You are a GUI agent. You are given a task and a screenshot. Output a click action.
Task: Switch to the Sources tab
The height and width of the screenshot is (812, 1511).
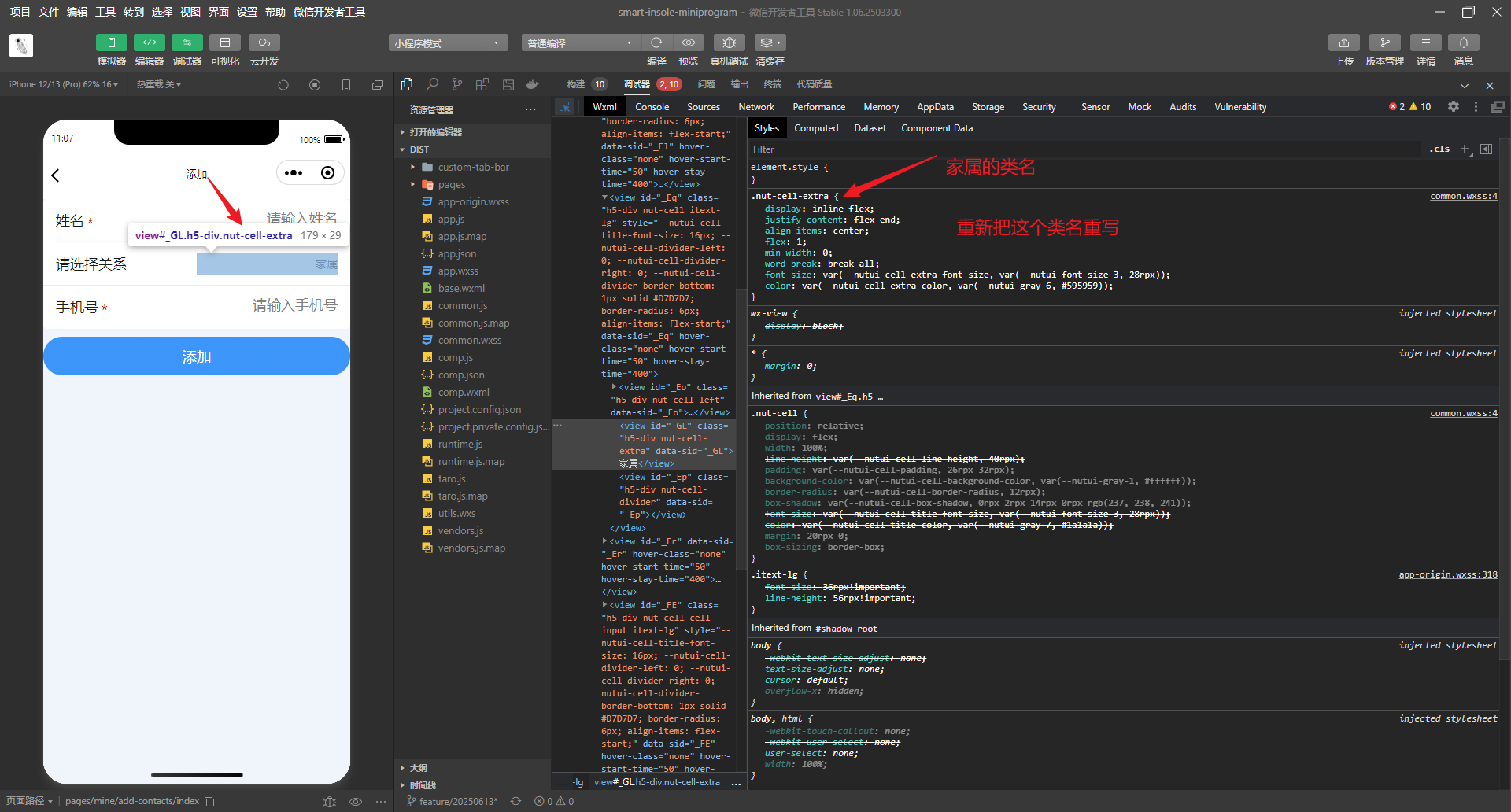(x=704, y=107)
